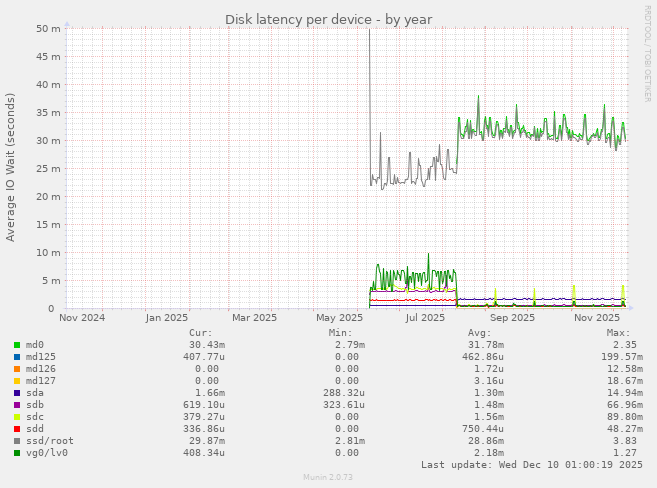Click the 'Cur:' column header
Image resolution: width=657 pixels, height=488 pixels.
[201, 333]
